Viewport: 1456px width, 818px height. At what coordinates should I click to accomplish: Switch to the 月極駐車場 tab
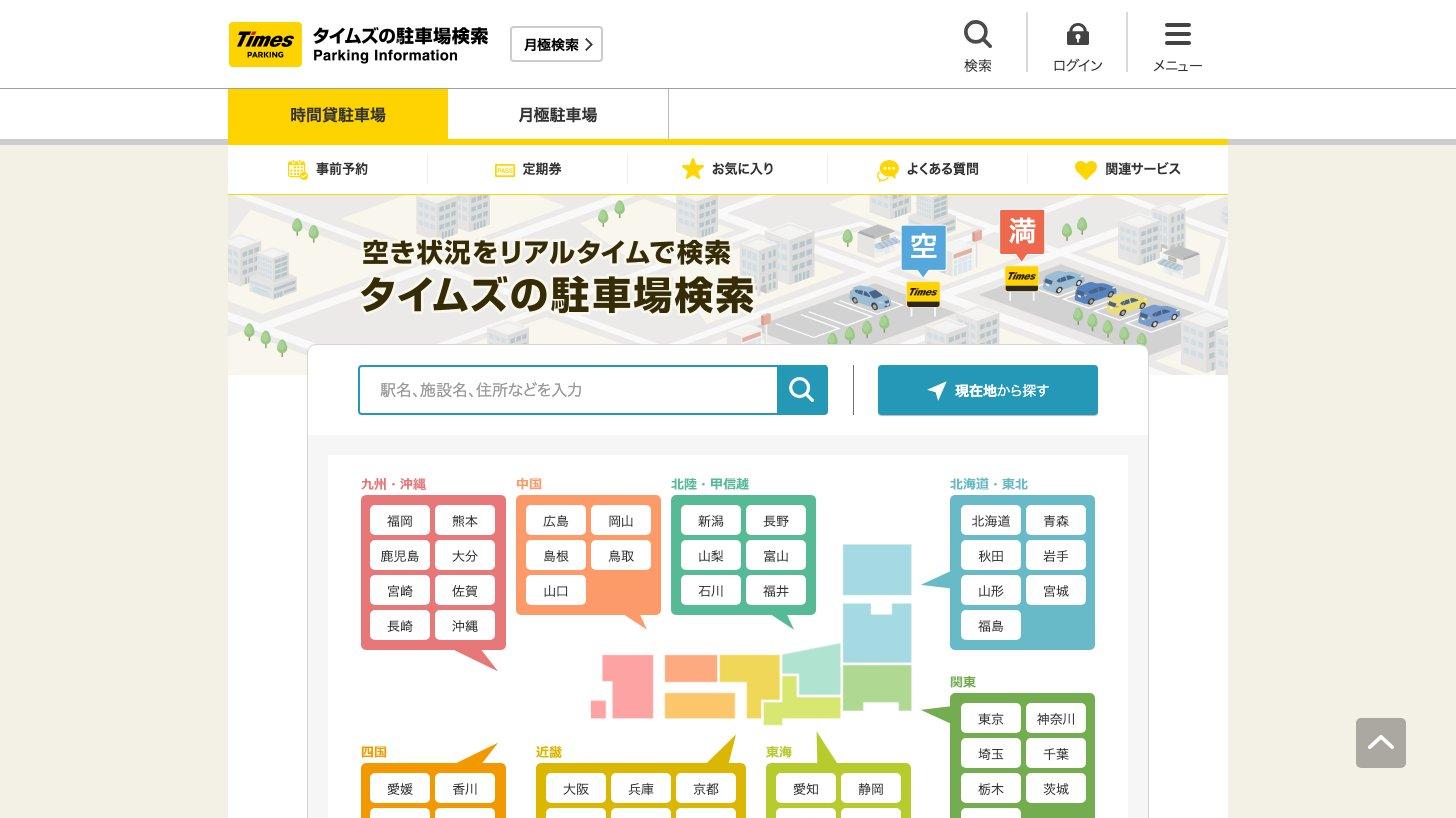pyautogui.click(x=558, y=115)
